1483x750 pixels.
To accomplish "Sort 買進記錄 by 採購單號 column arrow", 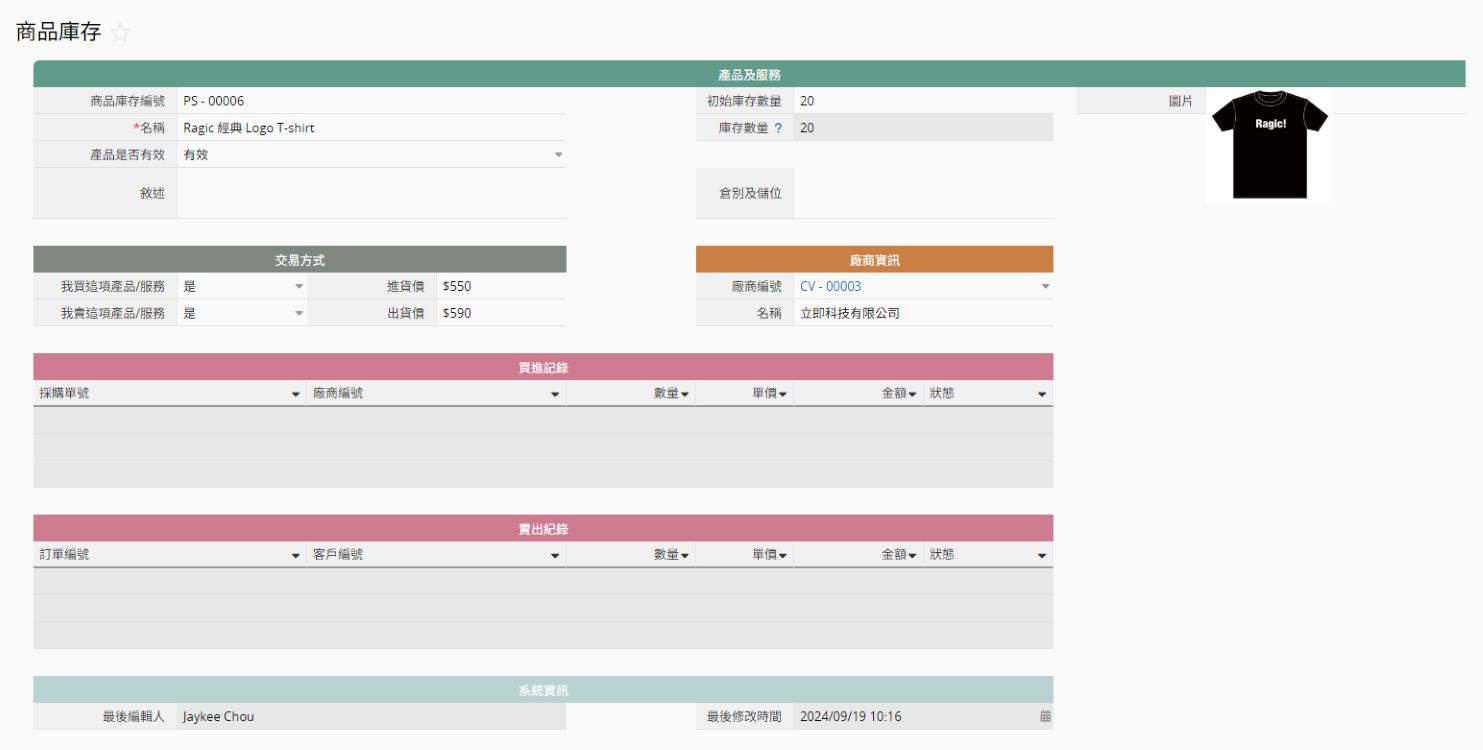I will point(295,394).
